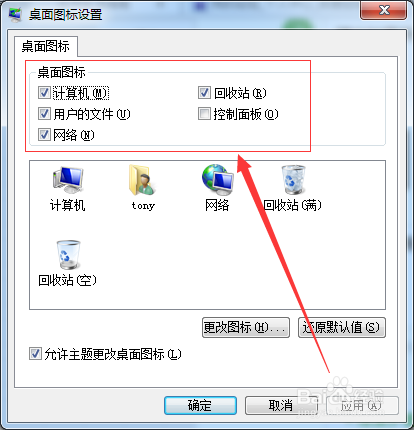
Task: Select the 计算机 computer icon in preview
Action: coord(68,180)
